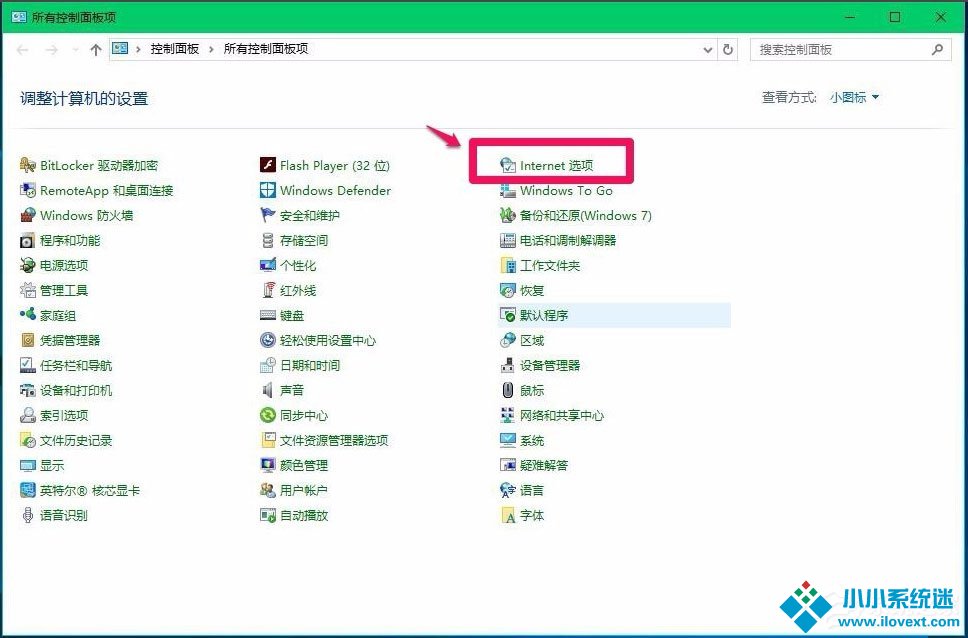Open the 管理工具 gear icon
This screenshot has height=638, width=968.
point(28,290)
